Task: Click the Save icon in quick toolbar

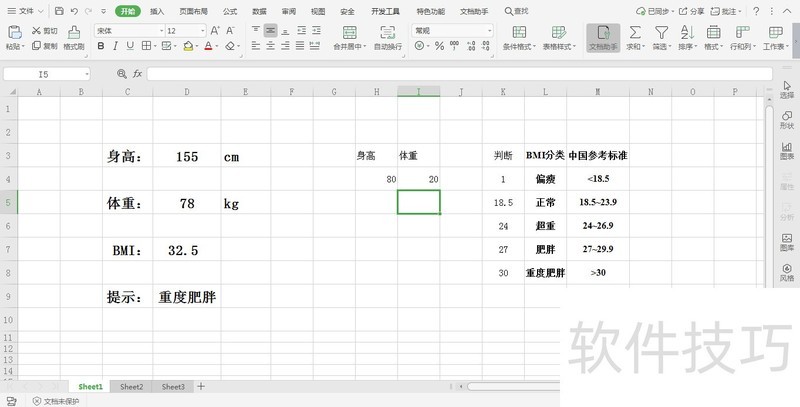Action: pyautogui.click(x=59, y=11)
